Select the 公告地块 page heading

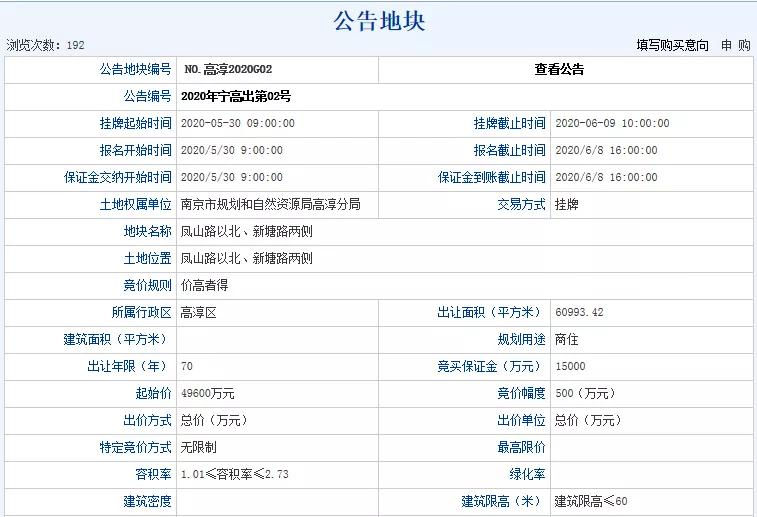point(379,21)
